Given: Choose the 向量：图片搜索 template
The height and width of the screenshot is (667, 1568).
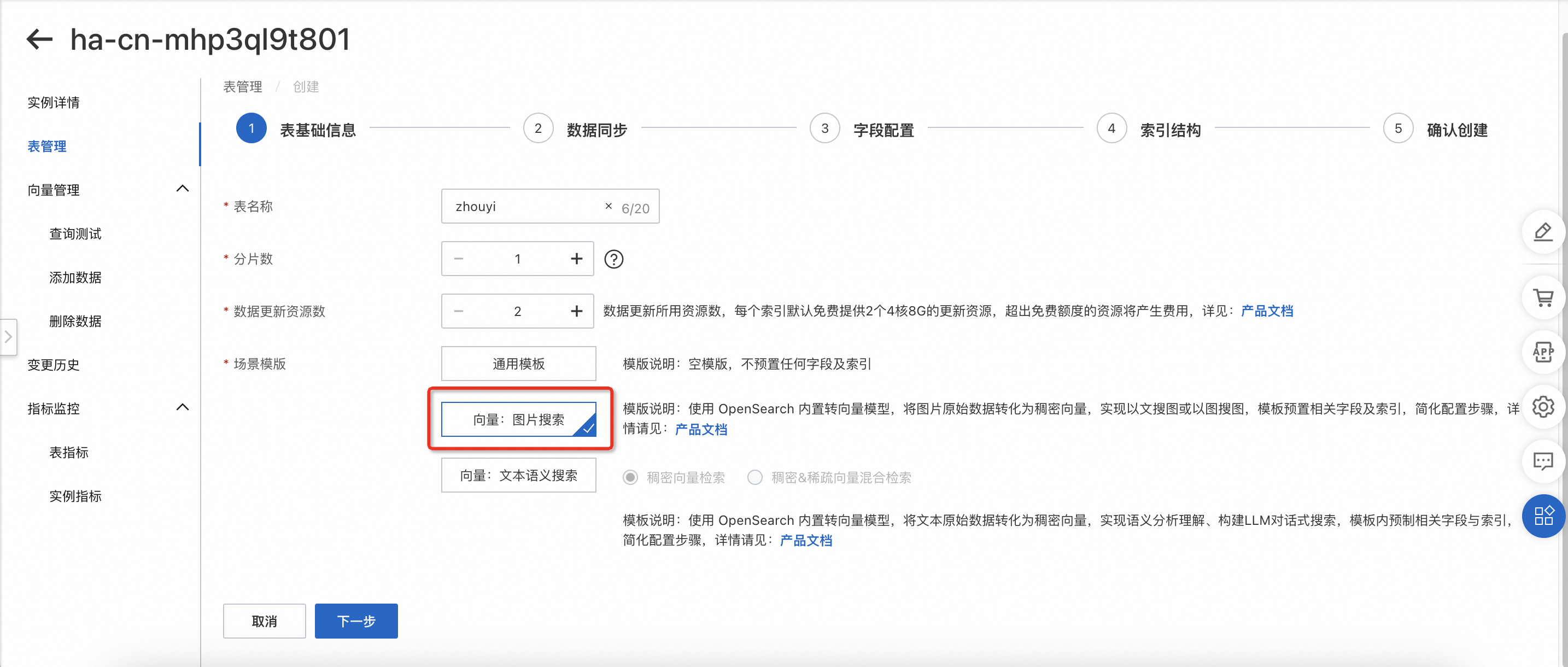Looking at the screenshot, I should (519, 419).
